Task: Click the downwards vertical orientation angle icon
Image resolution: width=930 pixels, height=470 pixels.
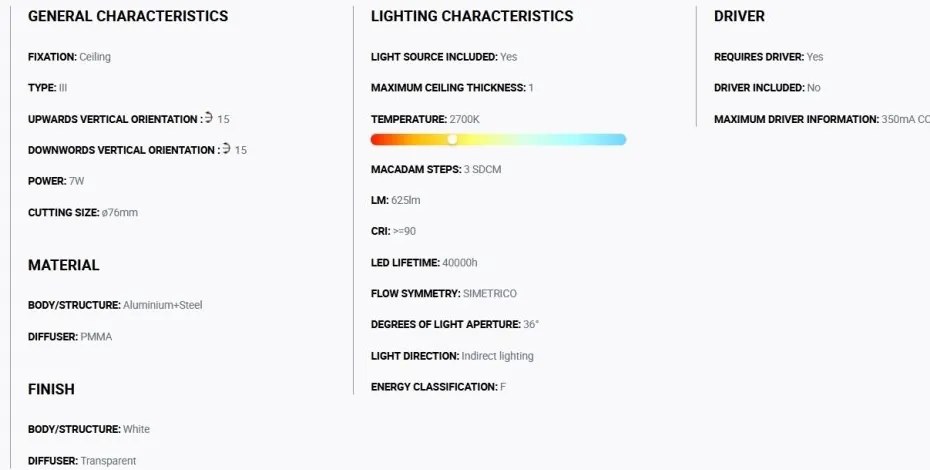Action: coord(226,148)
